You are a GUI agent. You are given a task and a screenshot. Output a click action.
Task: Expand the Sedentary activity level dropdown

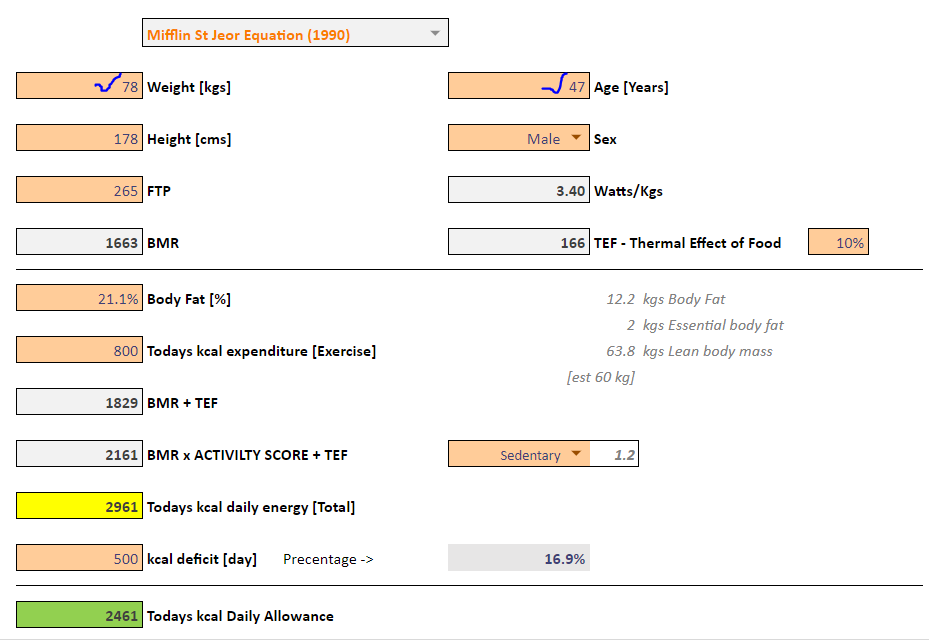point(576,455)
